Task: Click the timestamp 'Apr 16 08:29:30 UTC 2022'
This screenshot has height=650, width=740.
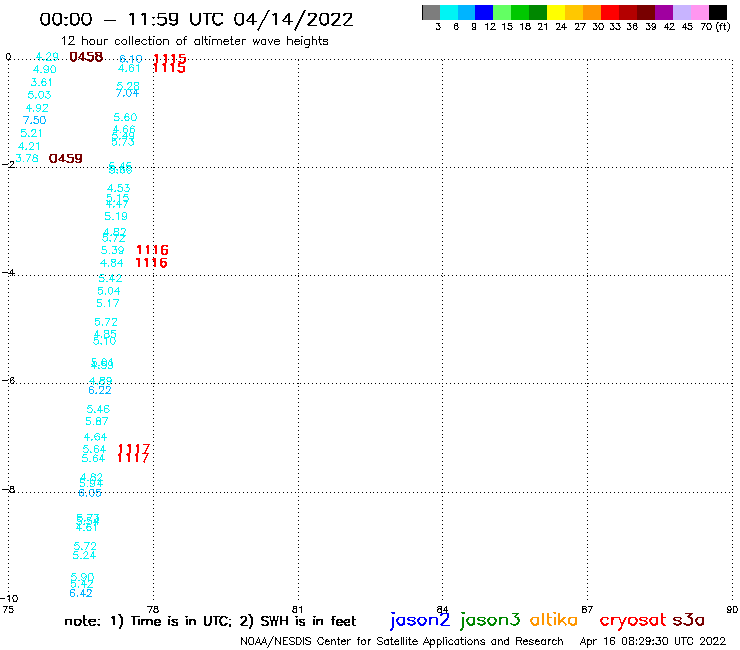Action: pos(653,642)
